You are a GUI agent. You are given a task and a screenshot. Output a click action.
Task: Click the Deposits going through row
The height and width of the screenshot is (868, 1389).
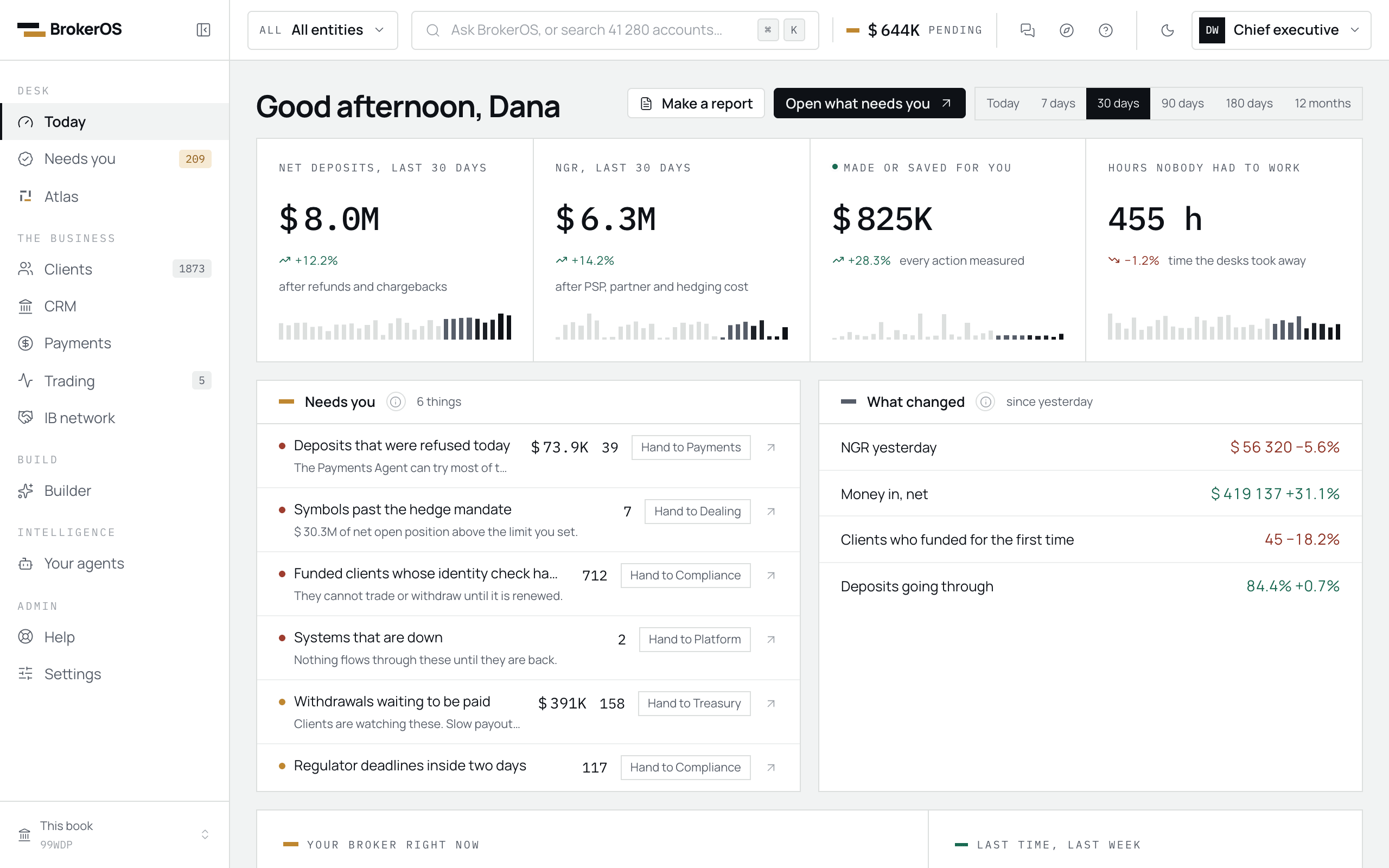(1090, 586)
